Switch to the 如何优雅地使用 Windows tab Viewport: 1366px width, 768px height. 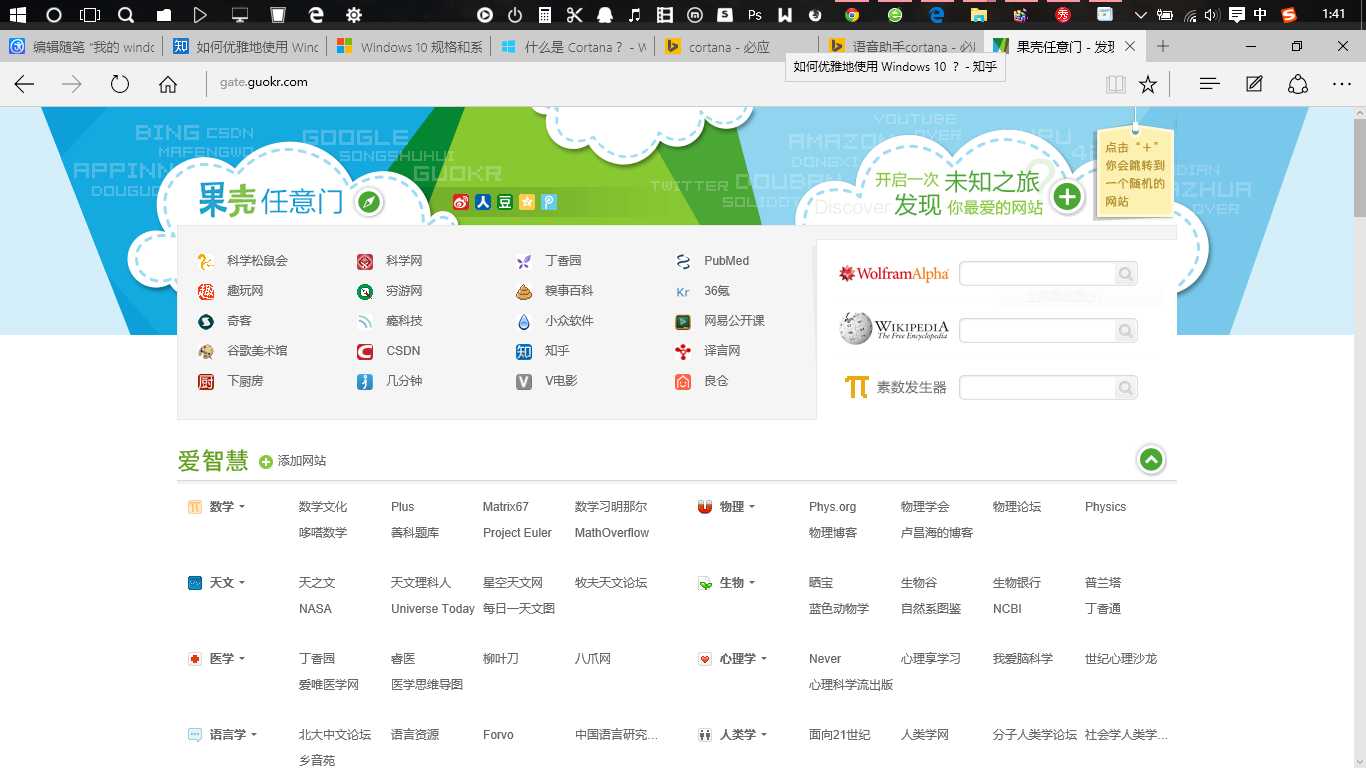pos(245,47)
